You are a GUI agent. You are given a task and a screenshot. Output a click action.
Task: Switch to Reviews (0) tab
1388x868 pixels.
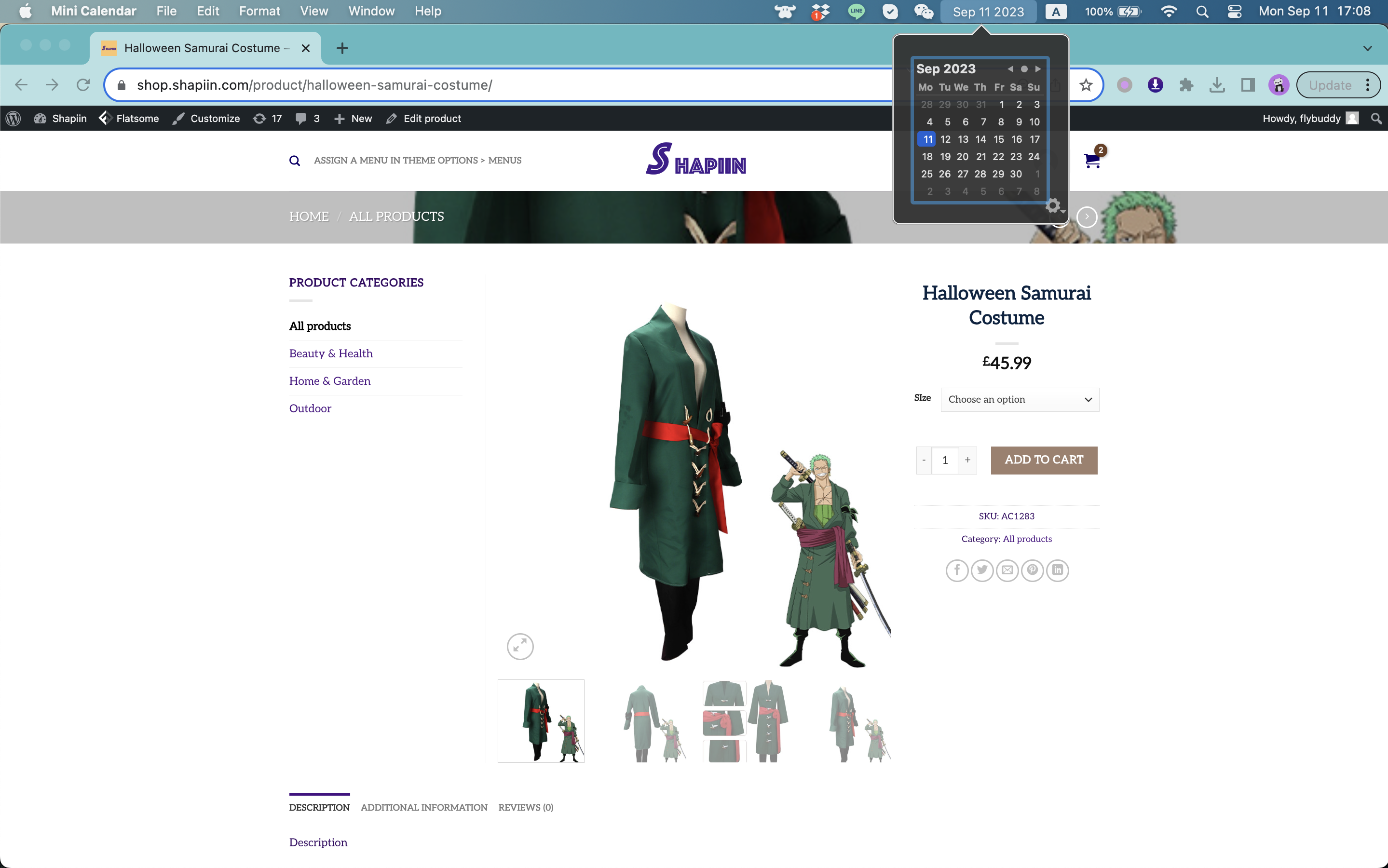coord(526,807)
